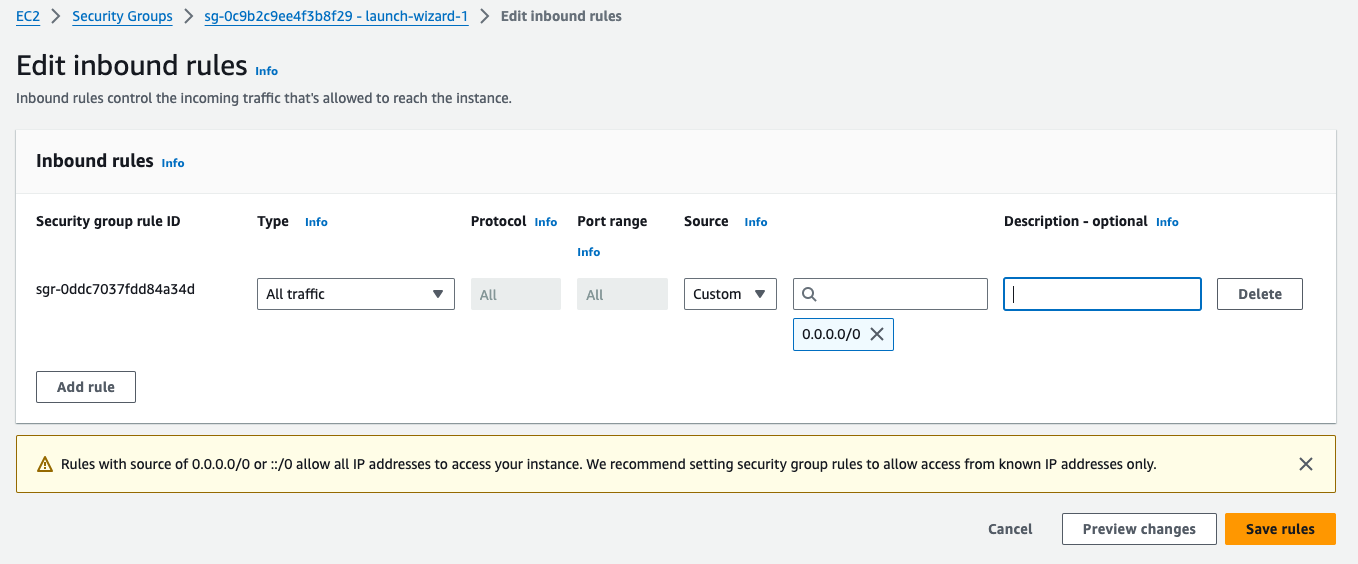Navigate to Security Groups breadcrumb
Screen dimensions: 1358x564
122,16
